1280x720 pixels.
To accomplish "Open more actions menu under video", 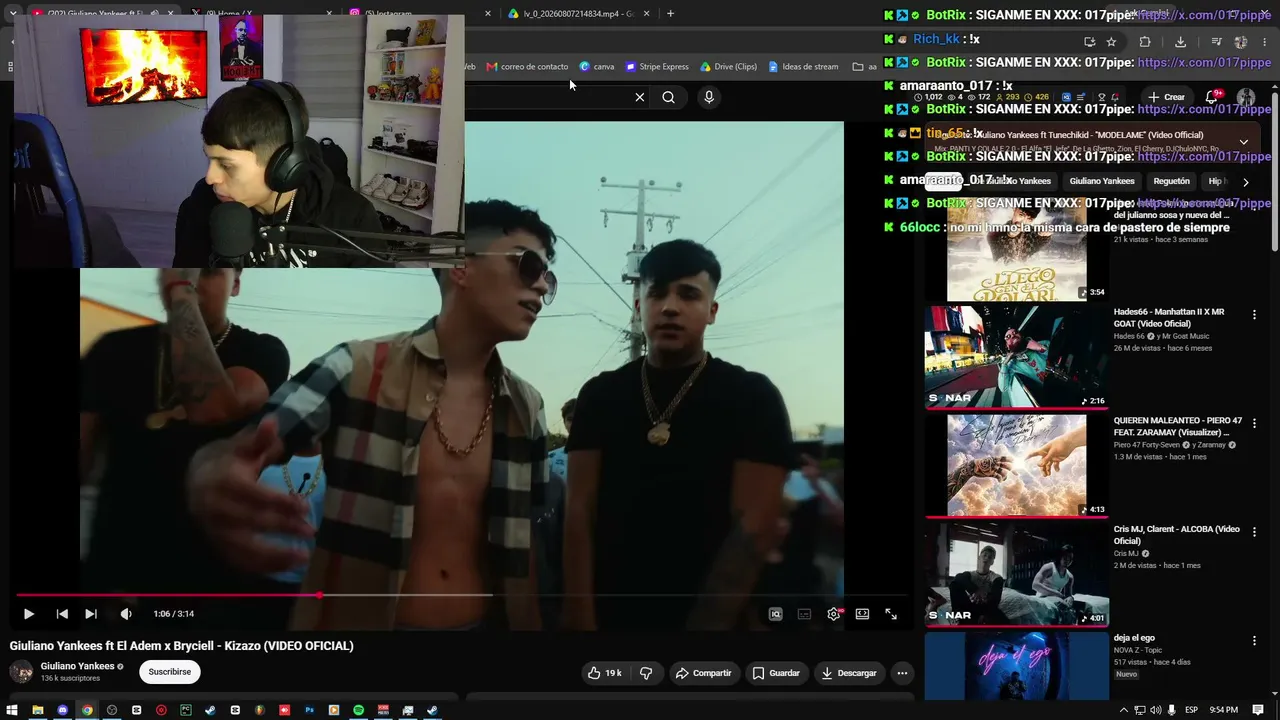I will [902, 673].
